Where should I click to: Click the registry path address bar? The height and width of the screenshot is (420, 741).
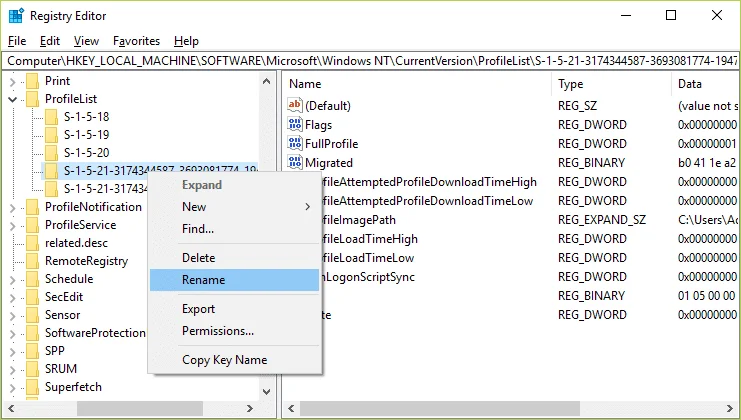[370, 61]
